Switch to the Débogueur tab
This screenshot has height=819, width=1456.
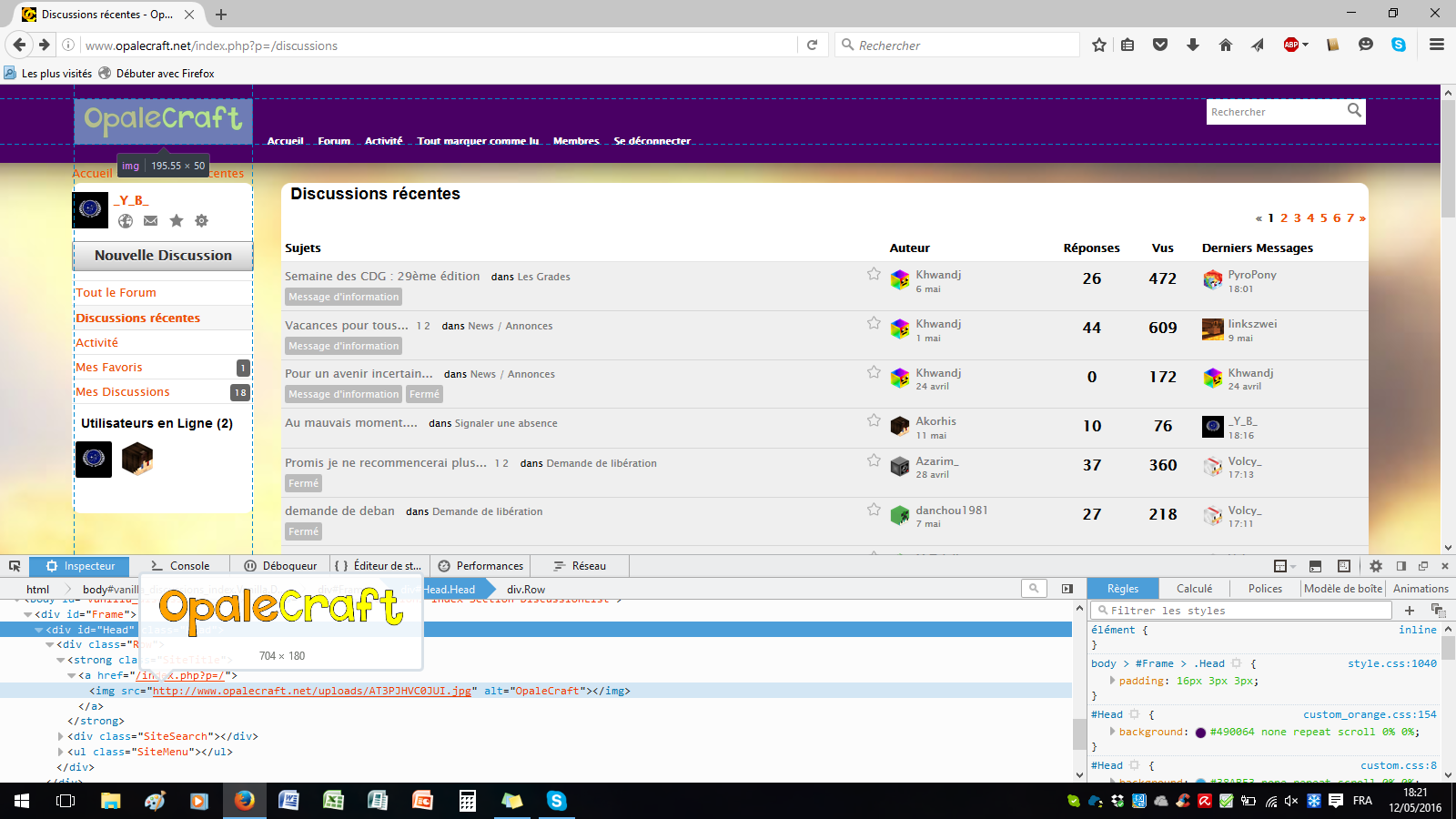click(x=280, y=566)
